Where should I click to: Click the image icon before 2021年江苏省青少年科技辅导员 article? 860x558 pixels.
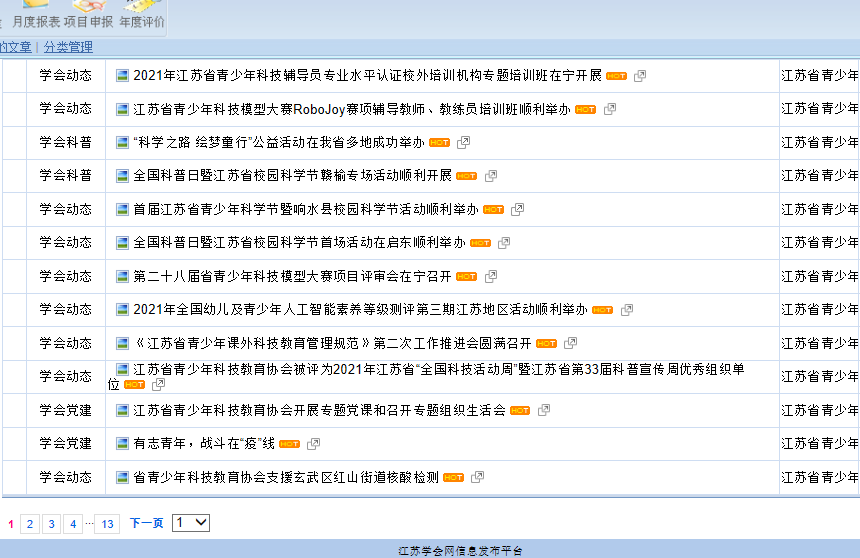(x=122, y=76)
